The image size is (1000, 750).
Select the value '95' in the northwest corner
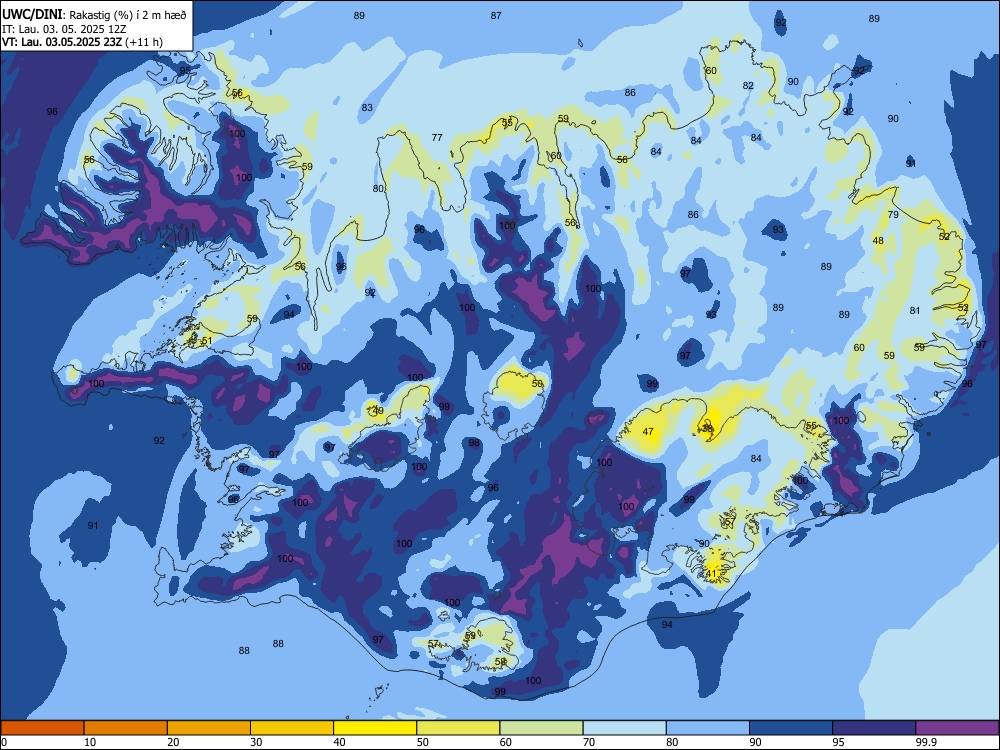coord(185,71)
